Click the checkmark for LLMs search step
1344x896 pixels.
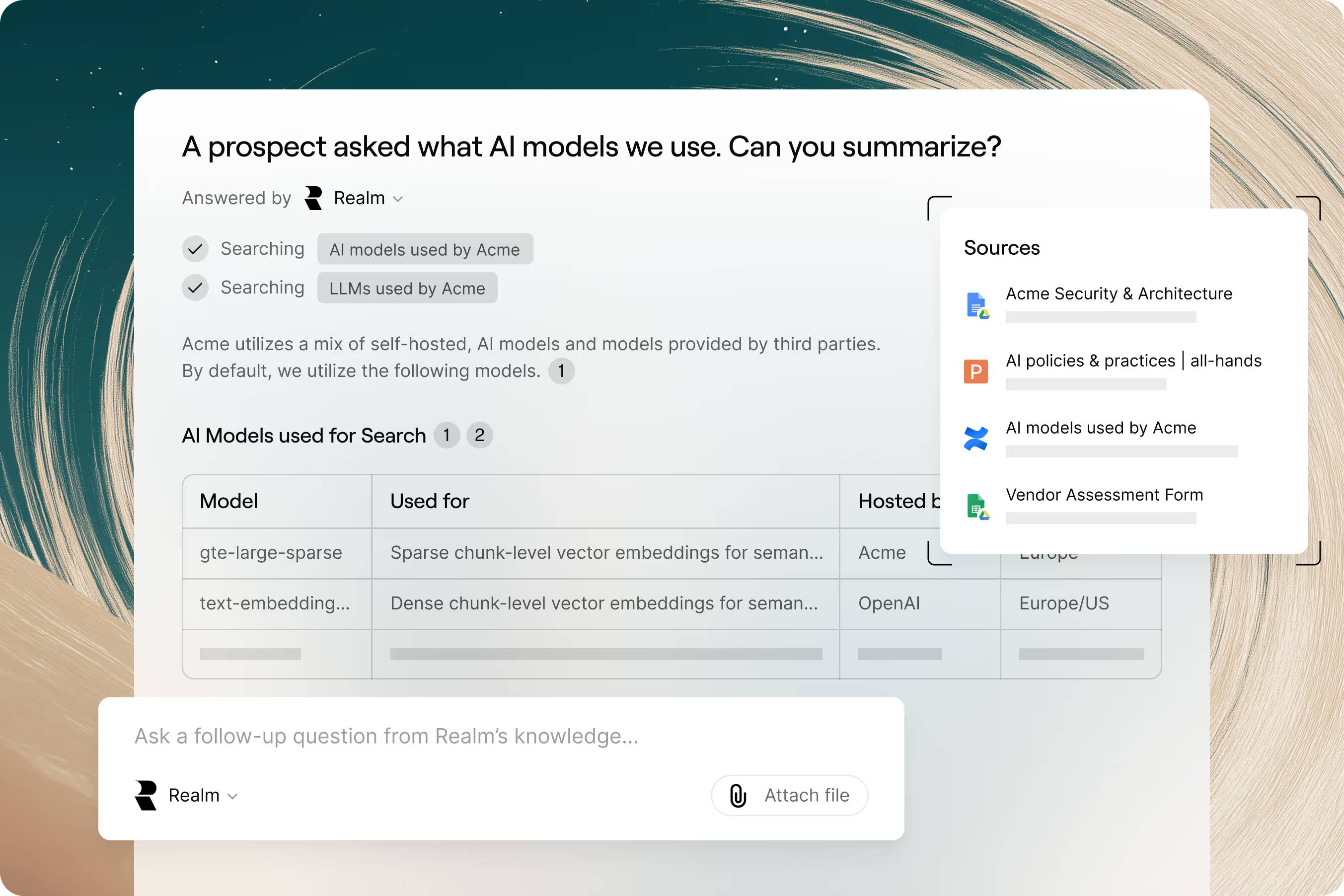[195, 288]
